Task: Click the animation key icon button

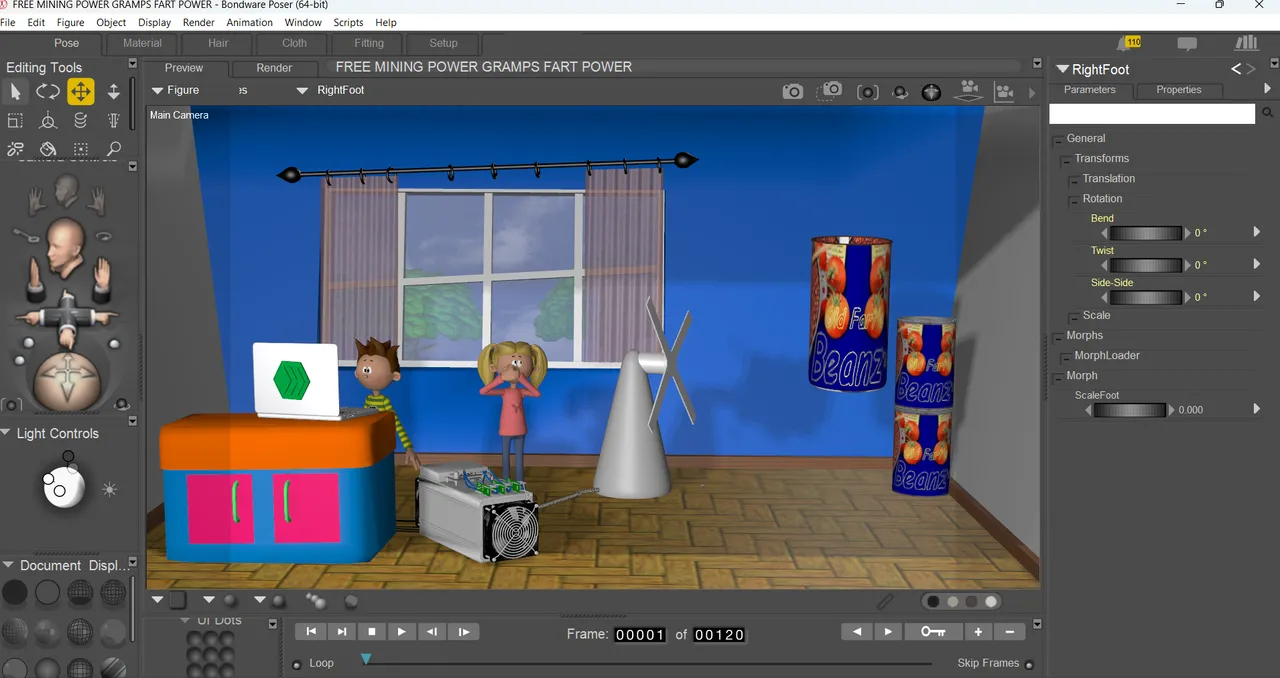Action: pos(933,631)
